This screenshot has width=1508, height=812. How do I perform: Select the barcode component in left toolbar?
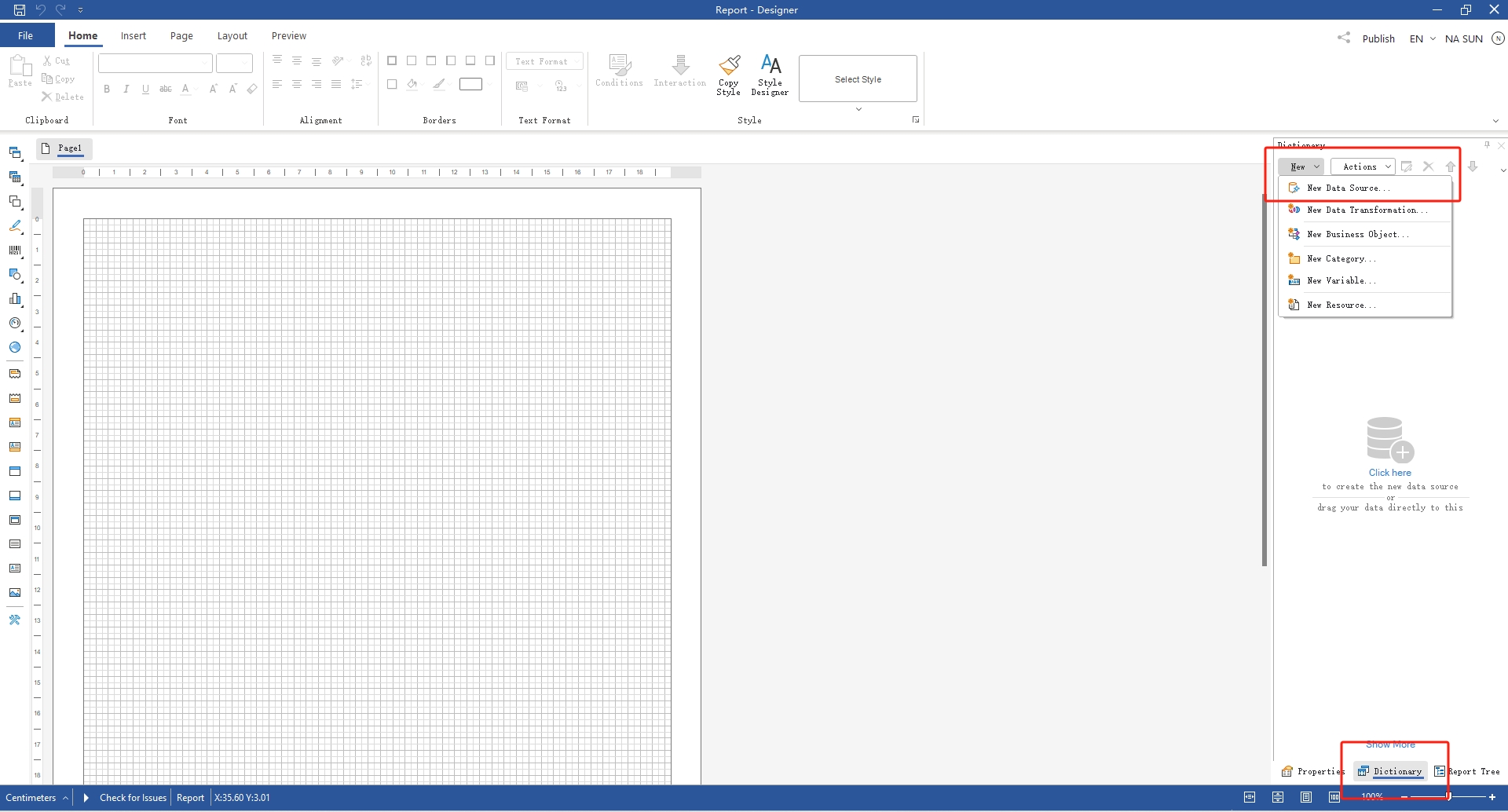tap(15, 251)
